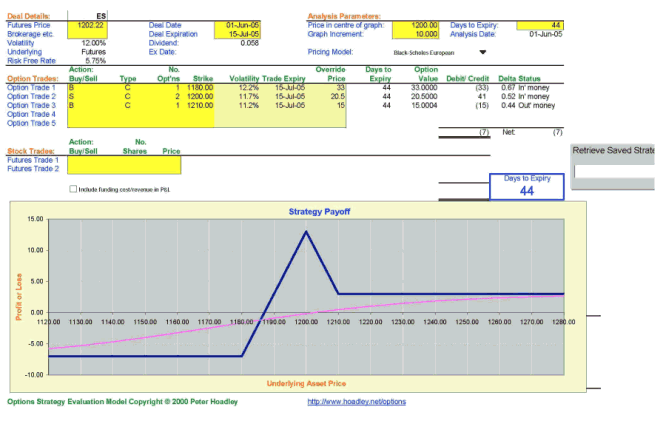Tick the Include funding cost/revenue checkbox

(72, 188)
